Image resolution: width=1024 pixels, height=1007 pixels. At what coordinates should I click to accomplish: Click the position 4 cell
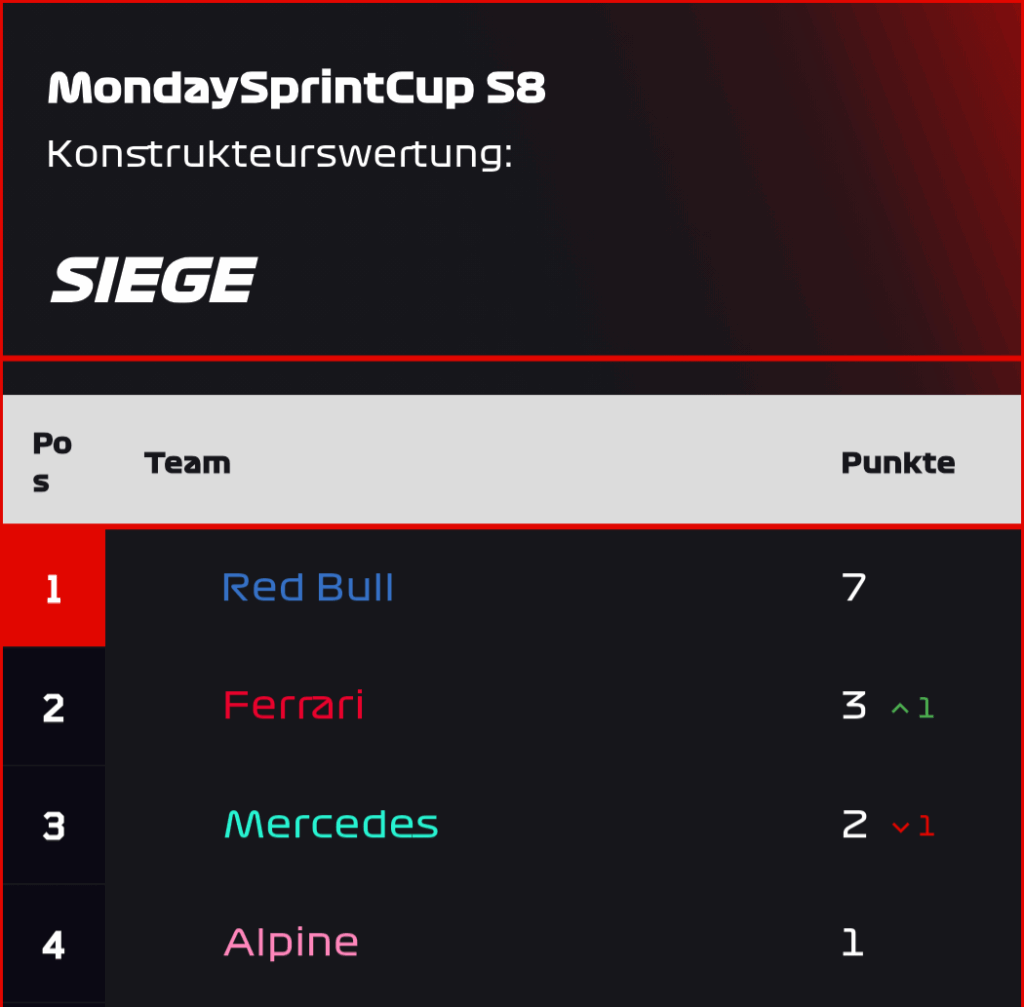pos(54,944)
